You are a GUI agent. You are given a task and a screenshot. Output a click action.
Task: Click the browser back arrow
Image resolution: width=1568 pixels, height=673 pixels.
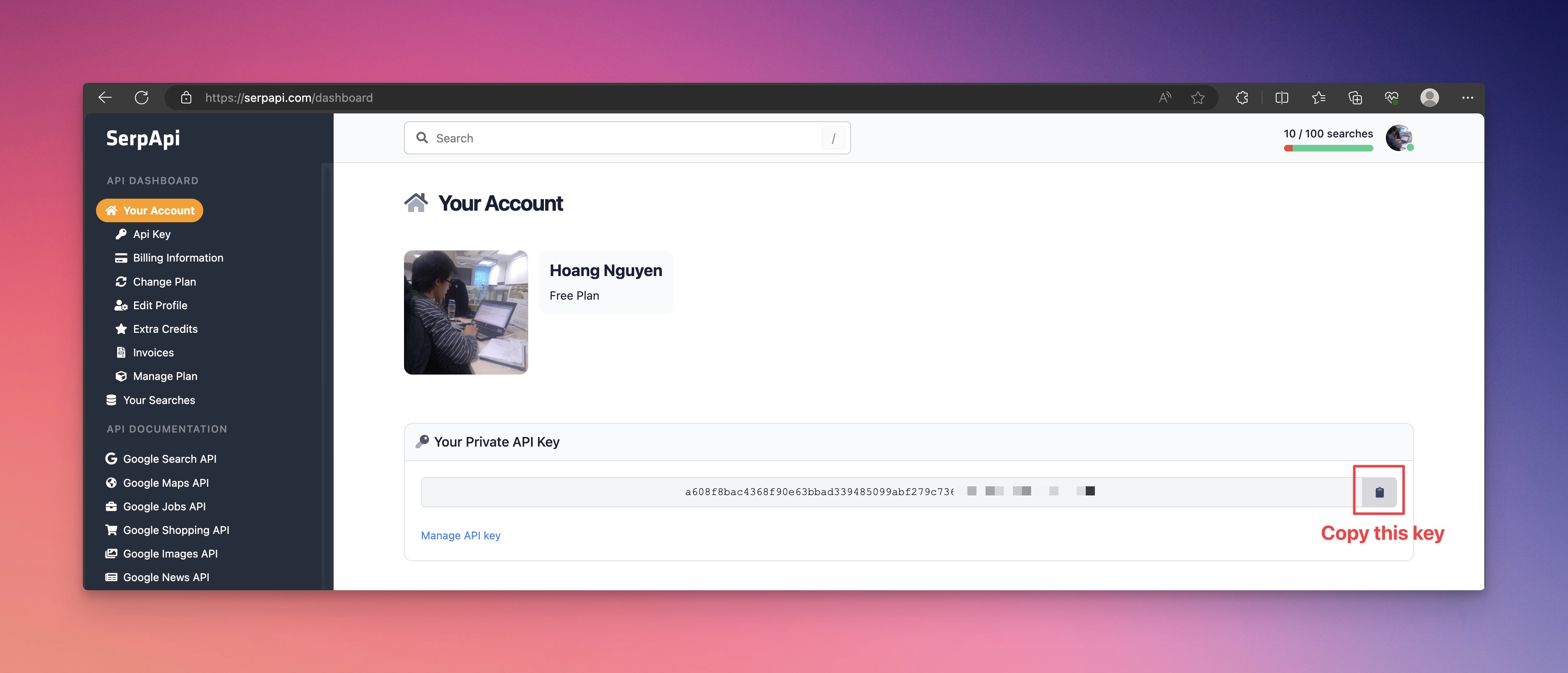pos(105,97)
